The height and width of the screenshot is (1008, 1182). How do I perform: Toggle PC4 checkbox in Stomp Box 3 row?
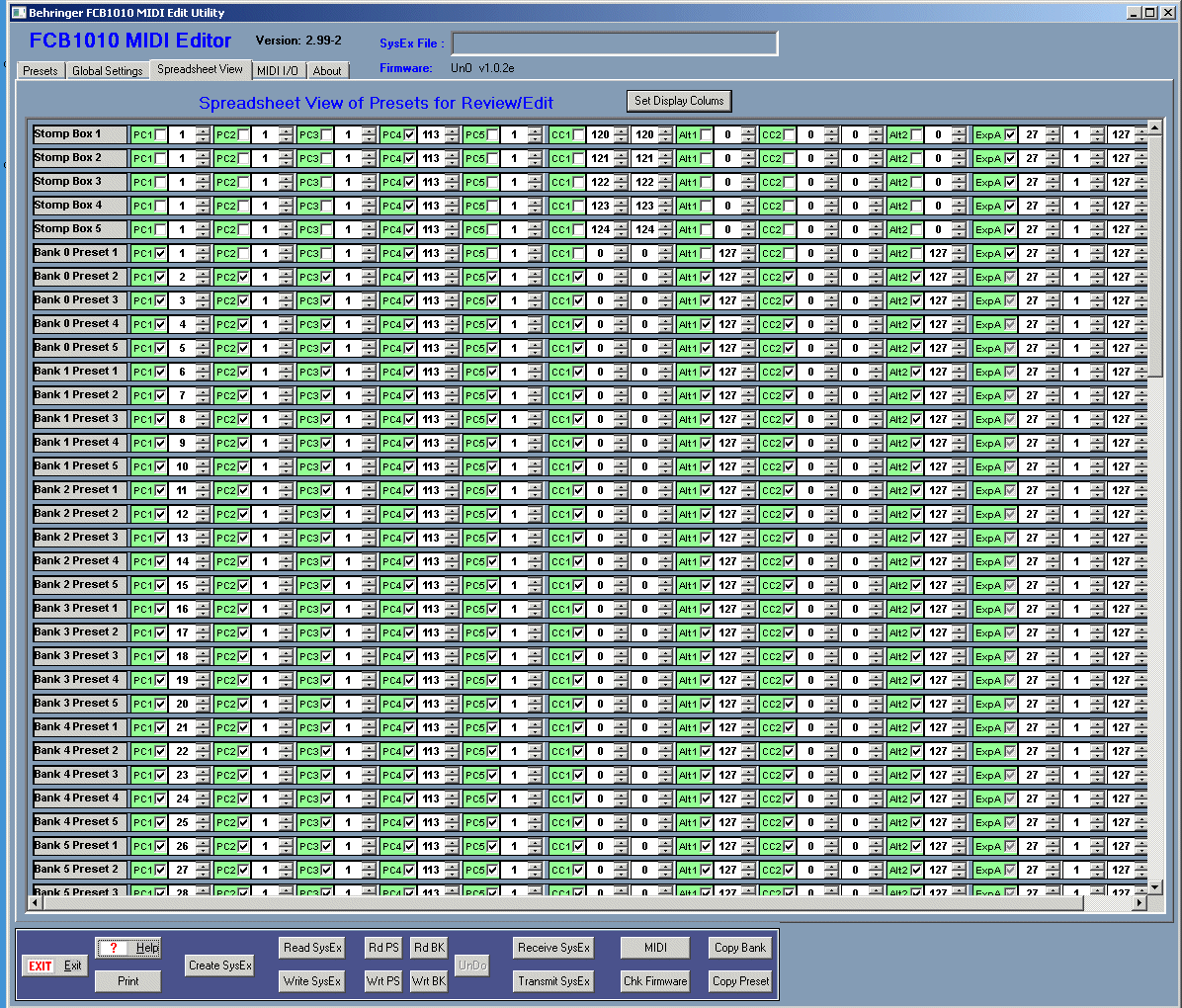(x=409, y=183)
